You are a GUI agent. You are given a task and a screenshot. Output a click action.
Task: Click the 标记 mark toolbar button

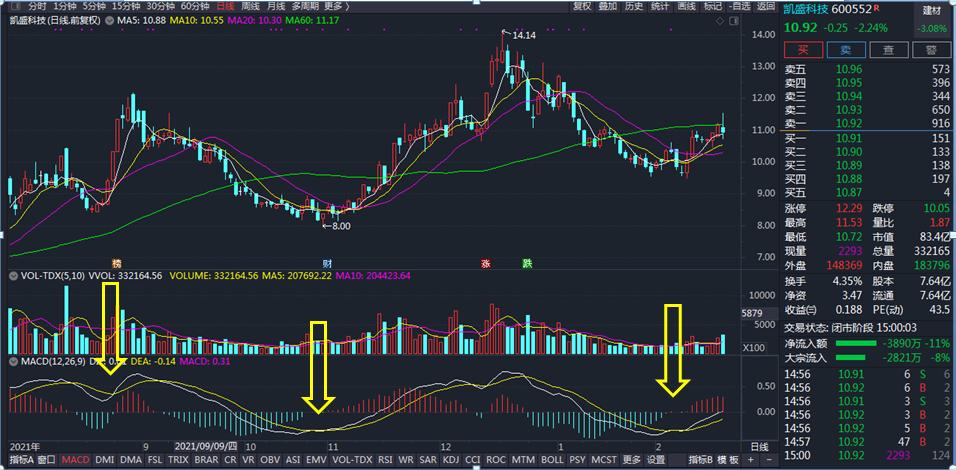click(x=713, y=6)
